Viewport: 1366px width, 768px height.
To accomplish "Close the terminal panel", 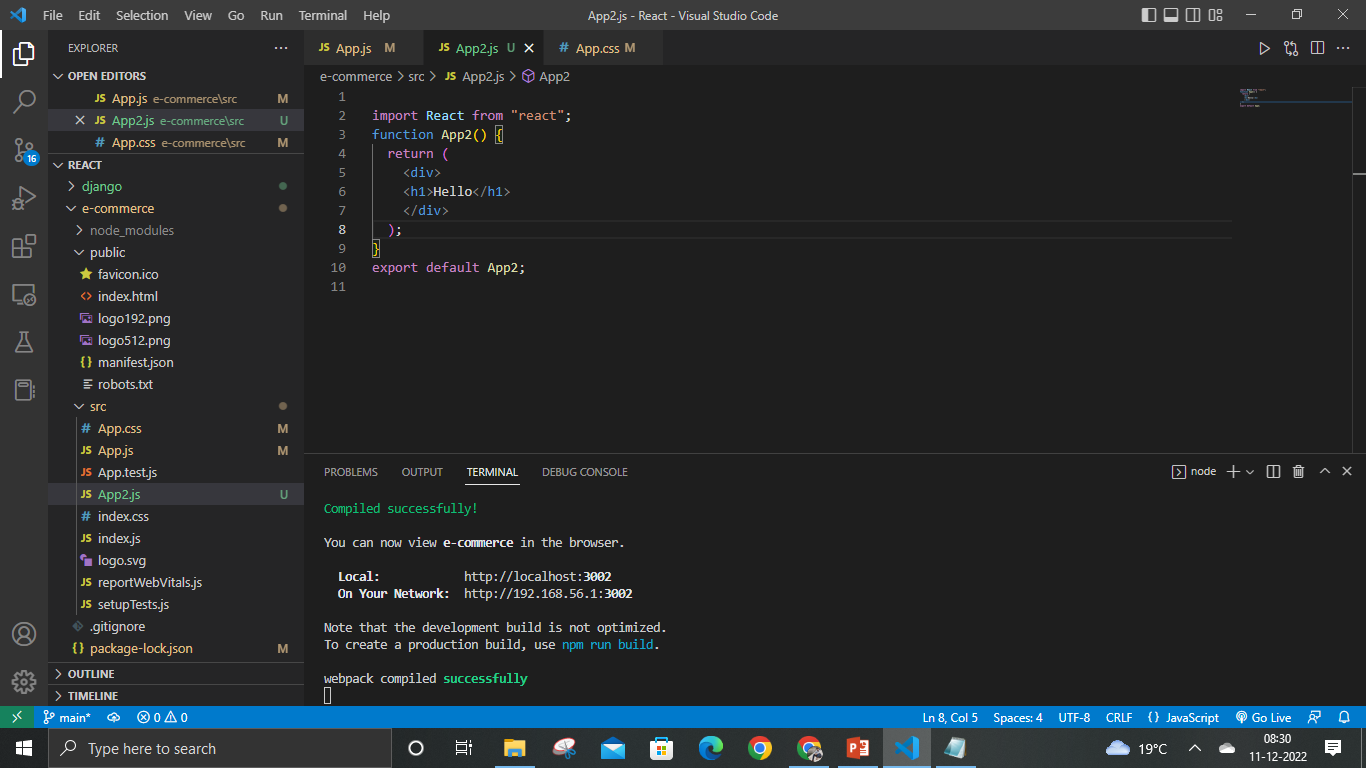I will (x=1347, y=471).
